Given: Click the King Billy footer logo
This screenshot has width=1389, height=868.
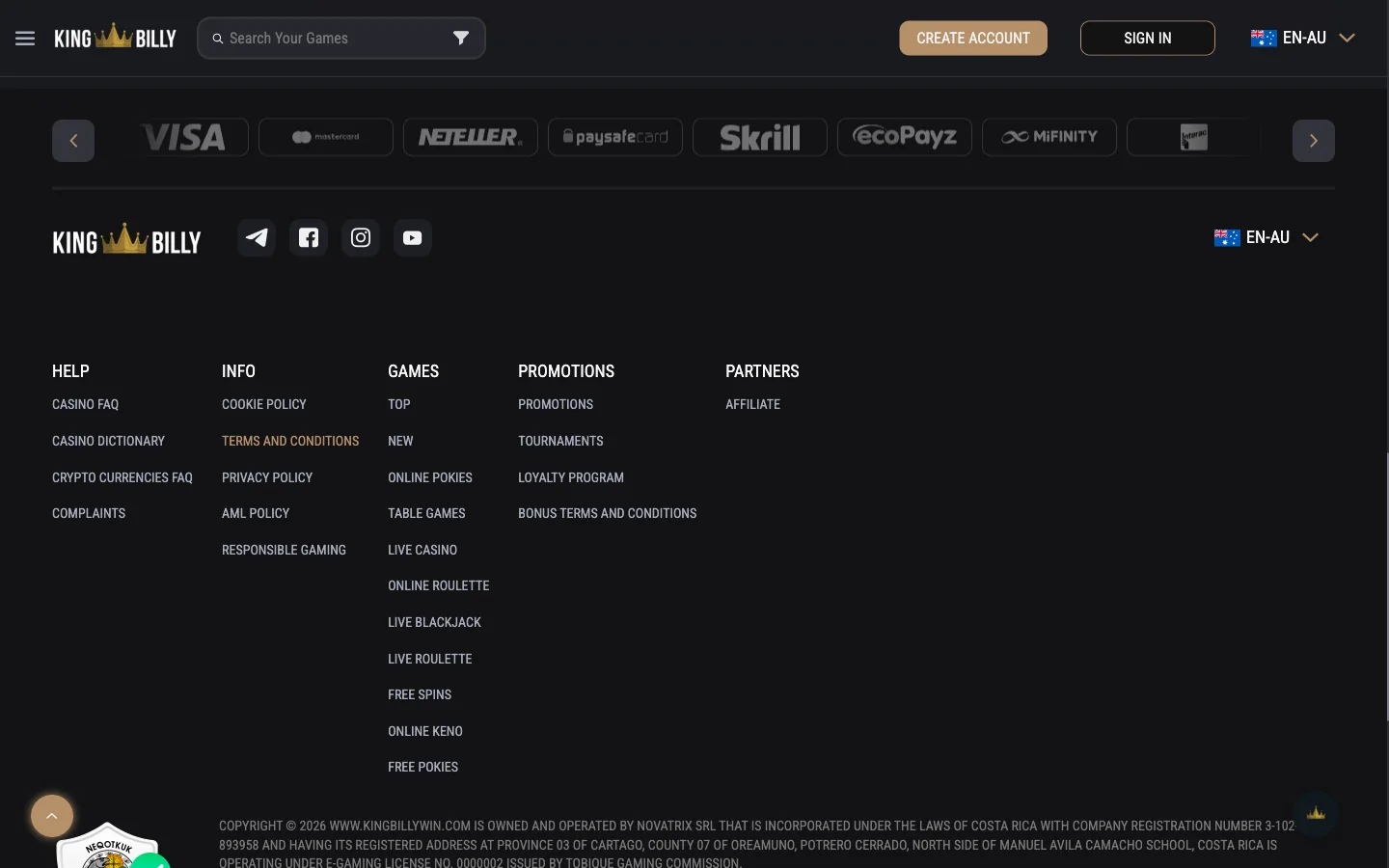Looking at the screenshot, I should click(x=126, y=239).
